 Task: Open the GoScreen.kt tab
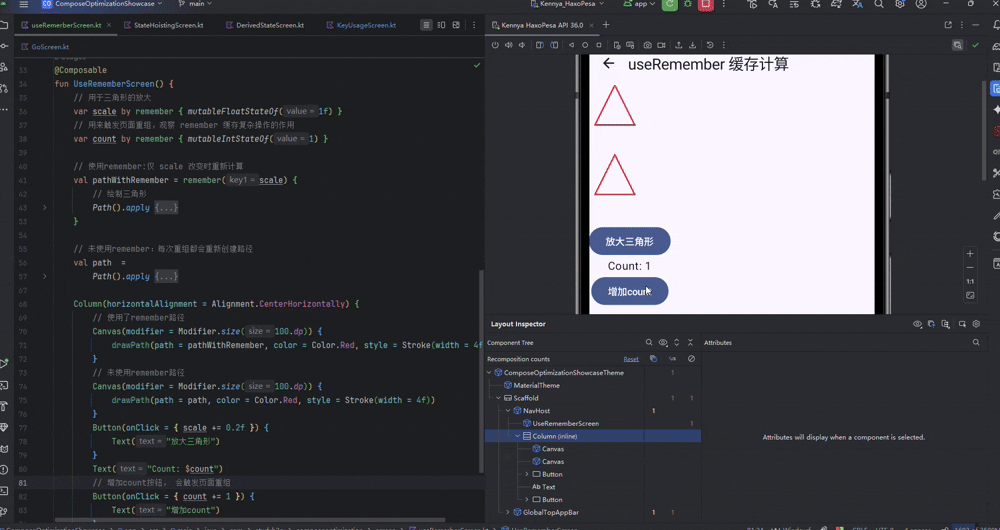pyautogui.click(x=45, y=47)
